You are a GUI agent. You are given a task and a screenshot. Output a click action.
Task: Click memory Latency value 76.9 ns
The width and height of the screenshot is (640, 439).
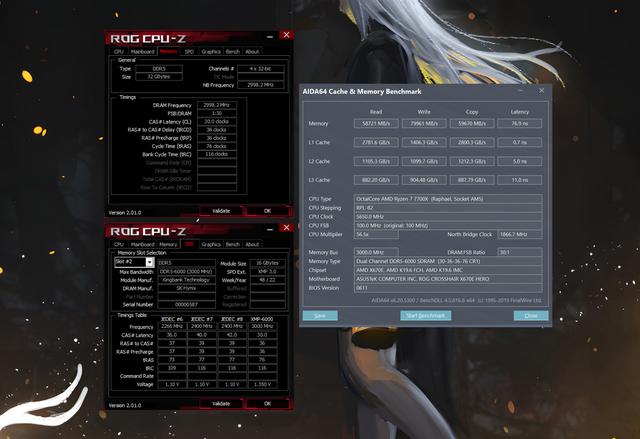pyautogui.click(x=520, y=123)
